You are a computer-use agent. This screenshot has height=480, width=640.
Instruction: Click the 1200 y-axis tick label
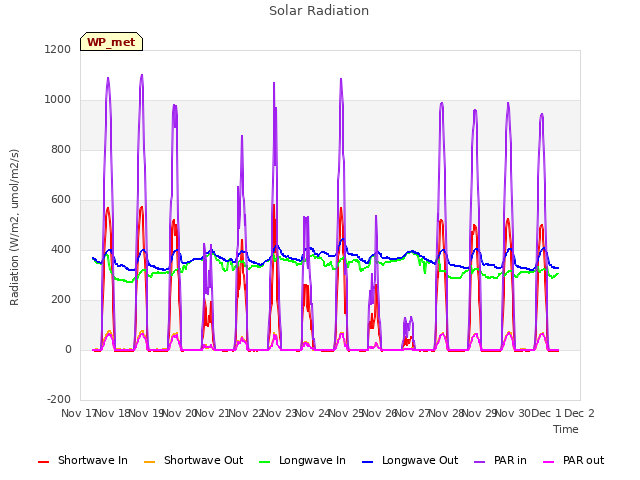click(x=58, y=49)
